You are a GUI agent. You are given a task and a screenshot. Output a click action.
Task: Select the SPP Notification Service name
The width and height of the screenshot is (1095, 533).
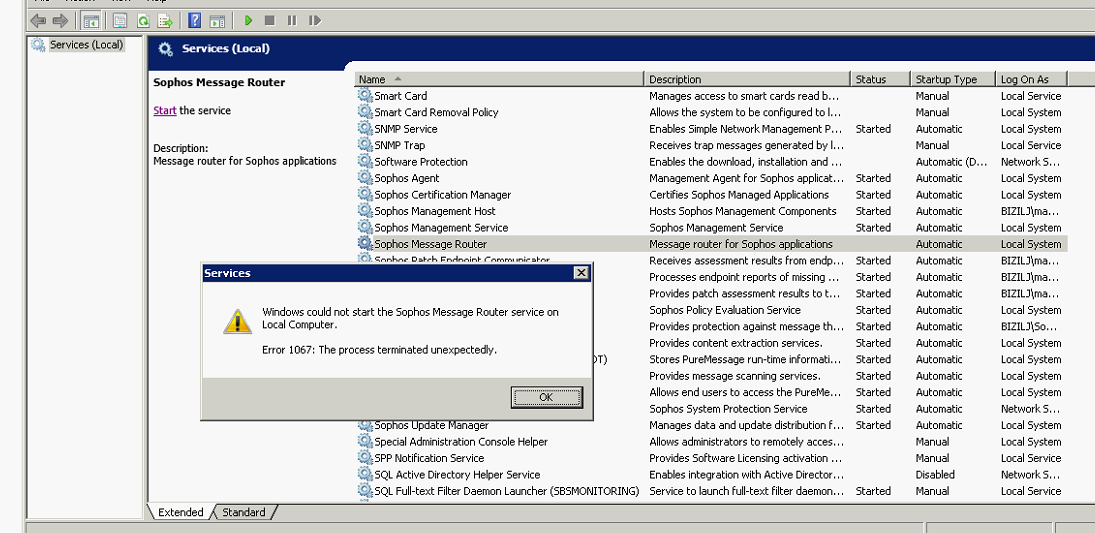(429, 458)
